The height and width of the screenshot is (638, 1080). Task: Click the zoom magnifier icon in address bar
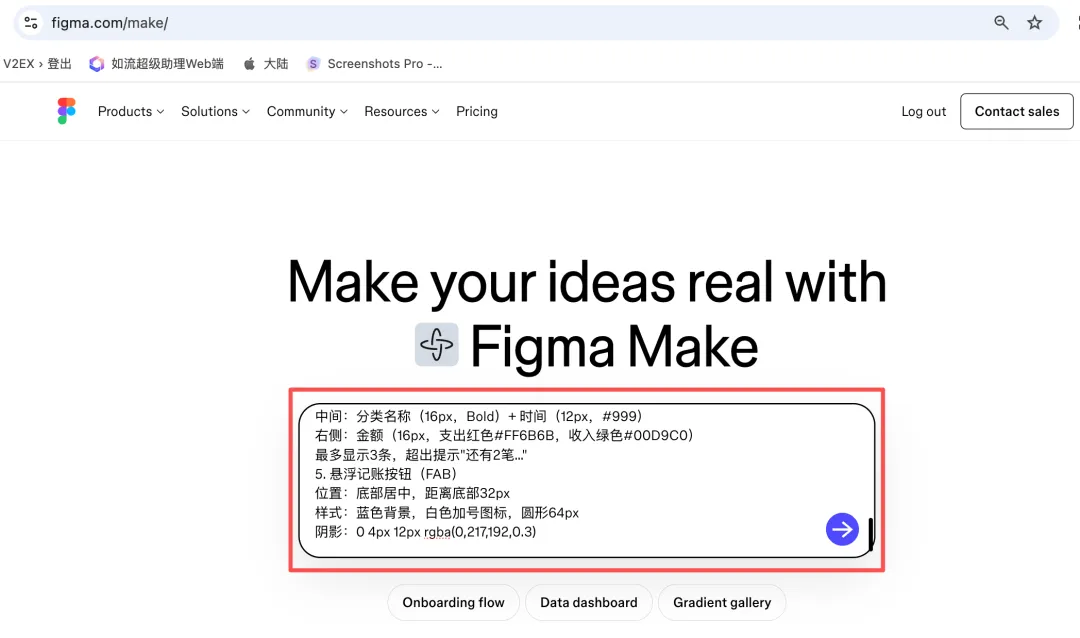(x=1001, y=23)
